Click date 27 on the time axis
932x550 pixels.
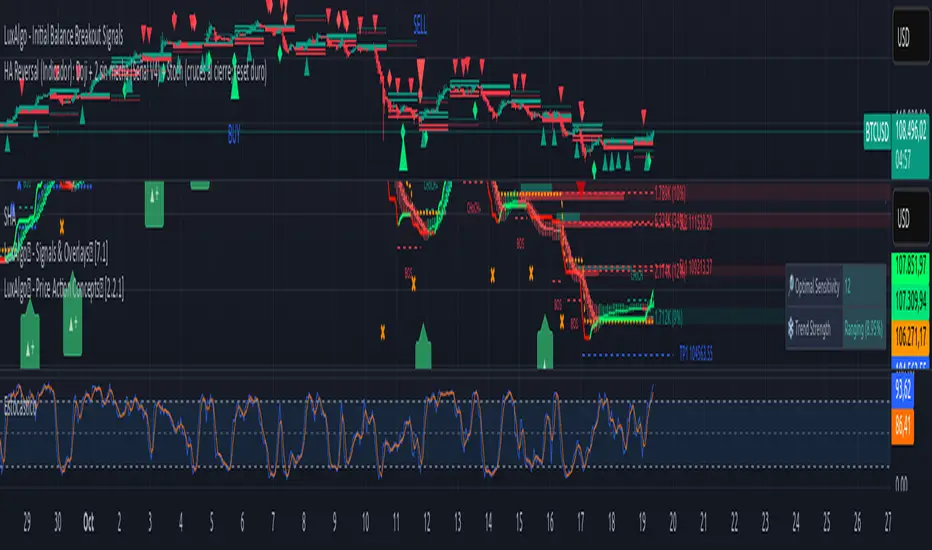(x=888, y=523)
